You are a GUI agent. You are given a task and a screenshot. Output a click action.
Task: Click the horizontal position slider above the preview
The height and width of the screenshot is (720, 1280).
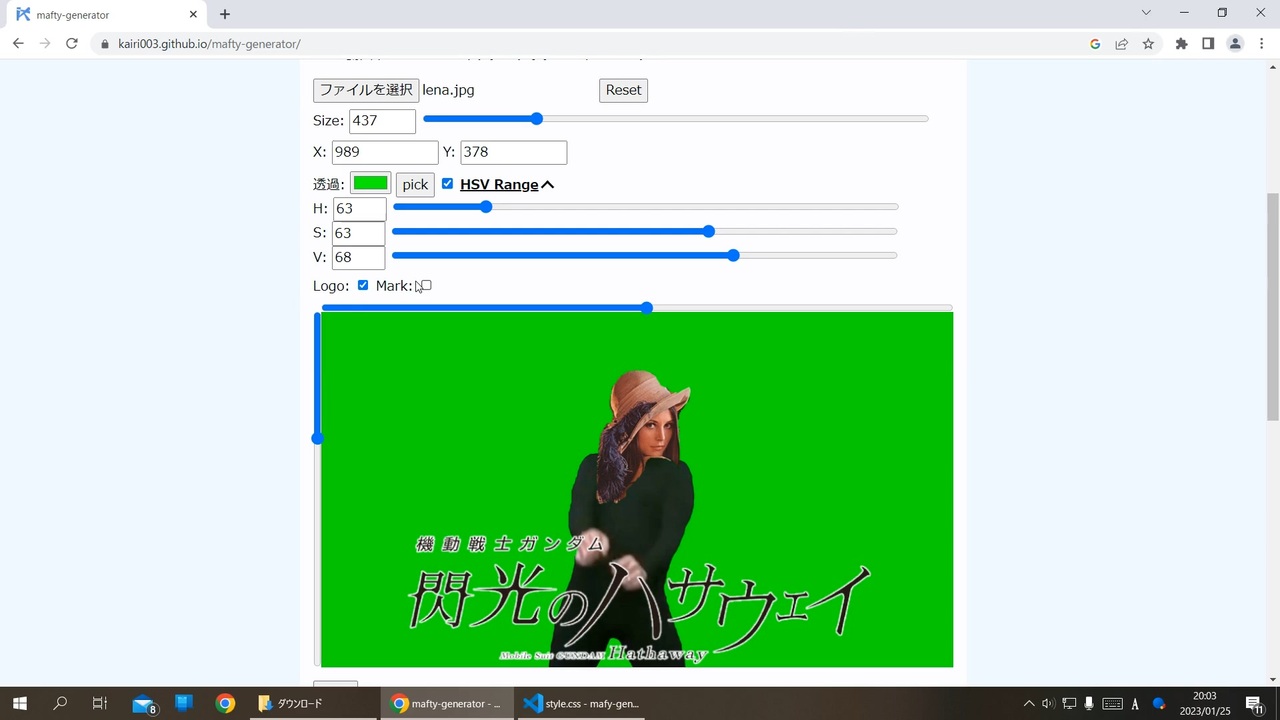coord(637,307)
